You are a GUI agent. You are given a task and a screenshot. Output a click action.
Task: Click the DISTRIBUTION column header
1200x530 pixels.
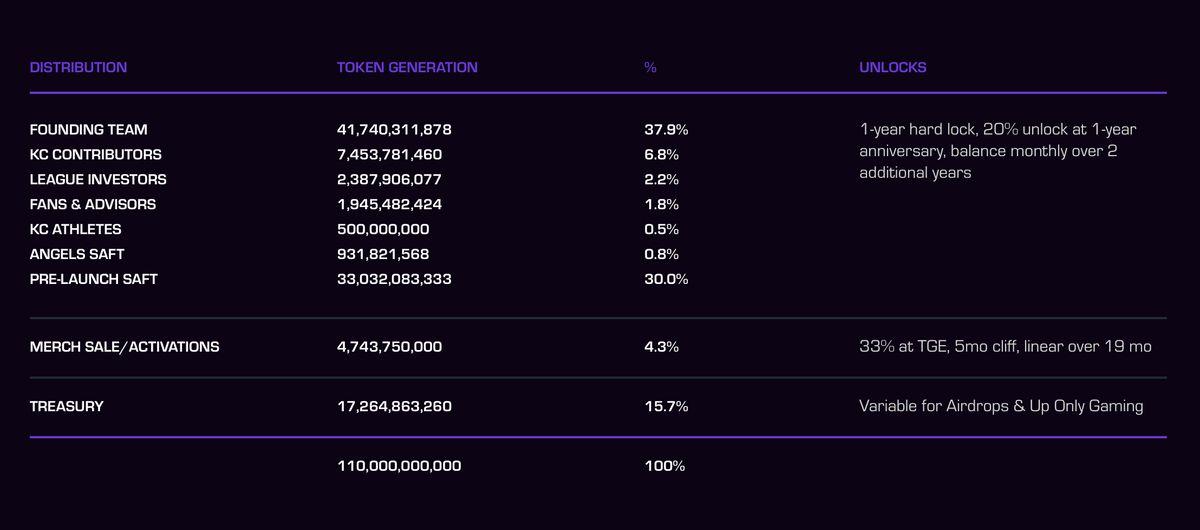click(78, 68)
